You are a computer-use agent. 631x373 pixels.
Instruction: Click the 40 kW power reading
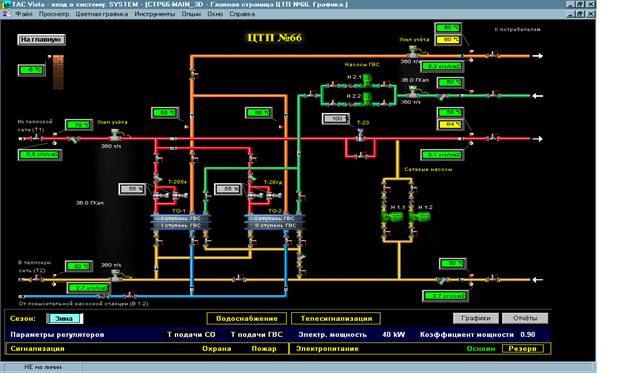[393, 334]
